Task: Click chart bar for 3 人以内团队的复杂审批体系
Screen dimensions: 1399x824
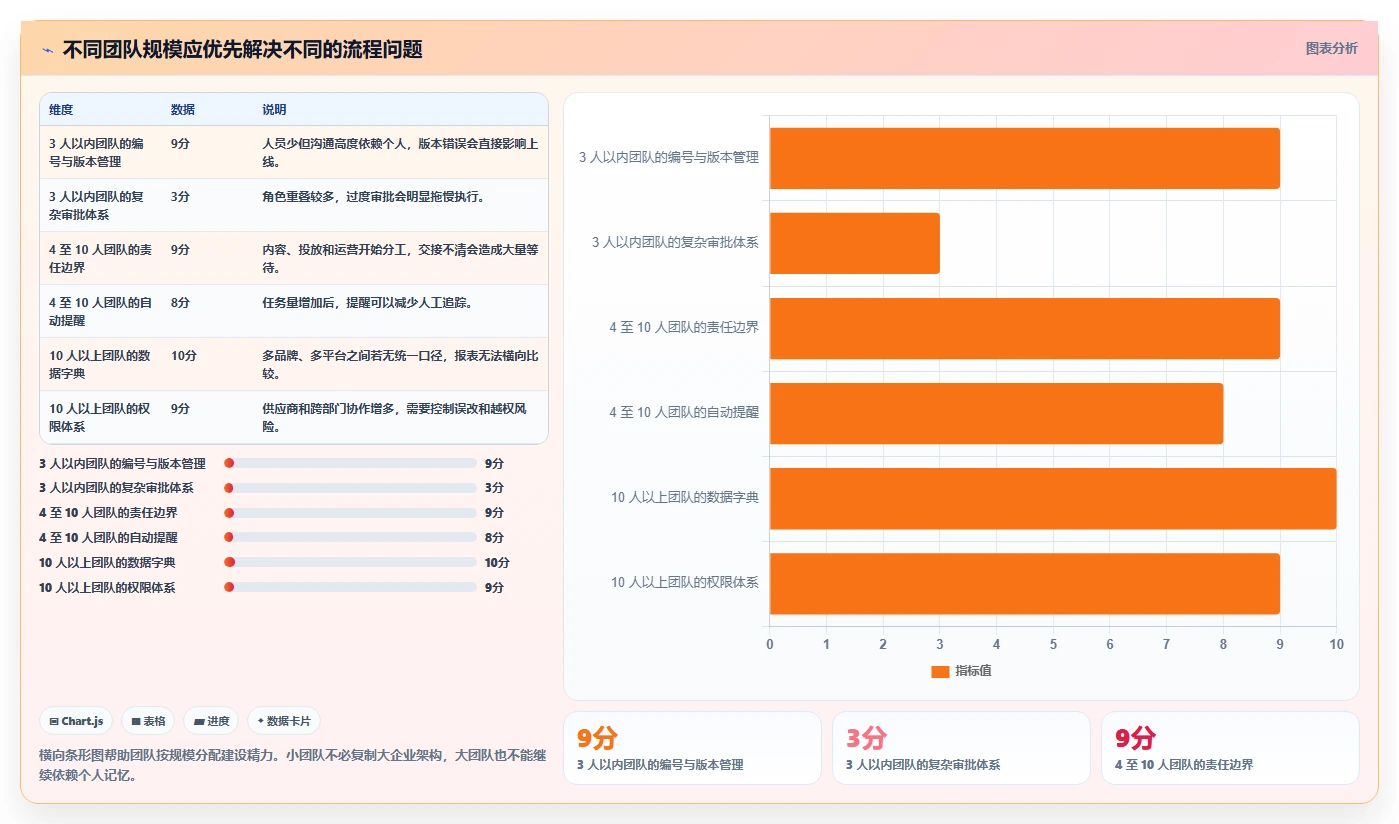Action: [x=855, y=243]
